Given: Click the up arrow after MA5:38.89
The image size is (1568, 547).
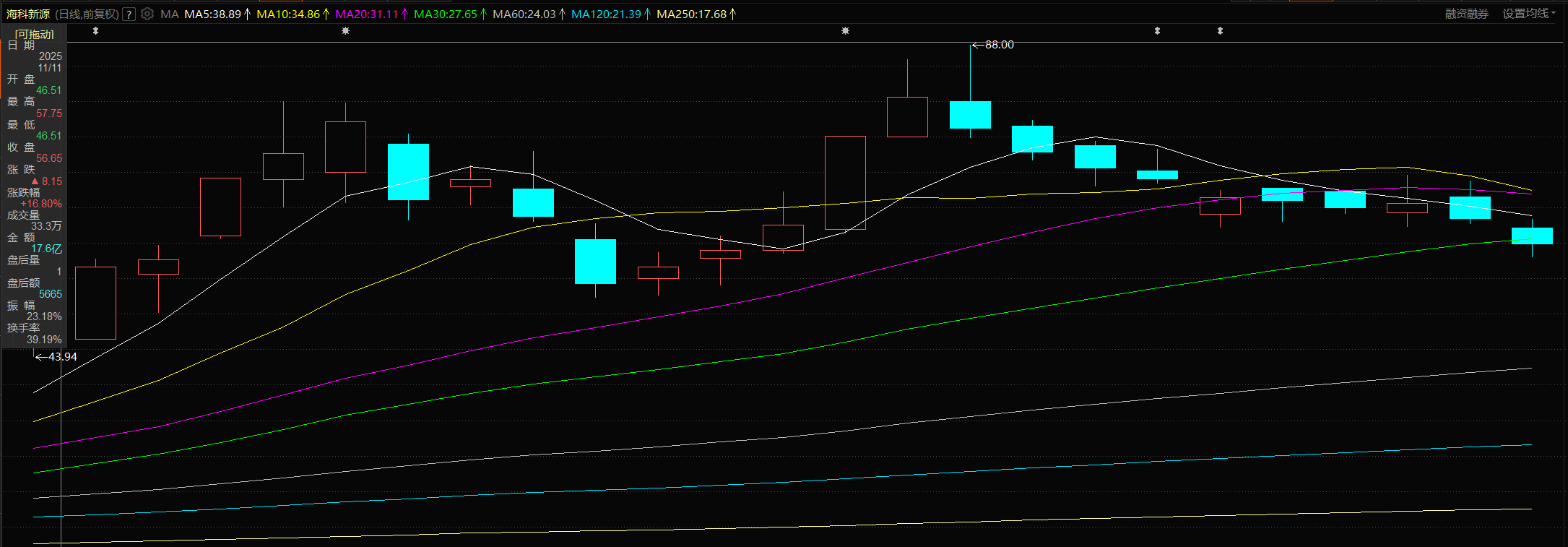Looking at the screenshot, I should tap(248, 14).
